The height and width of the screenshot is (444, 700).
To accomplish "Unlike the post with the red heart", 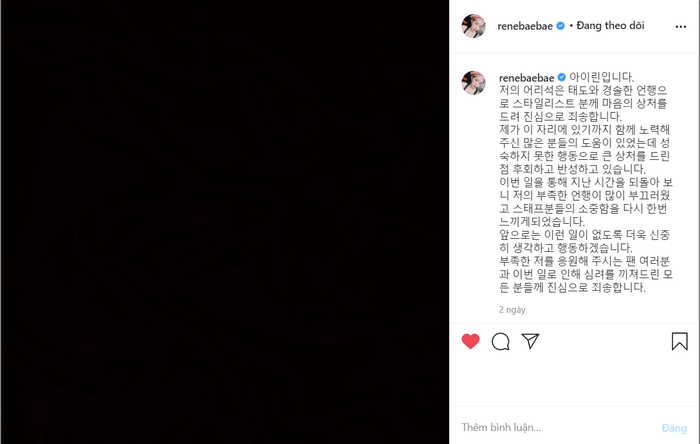I will (x=471, y=341).
